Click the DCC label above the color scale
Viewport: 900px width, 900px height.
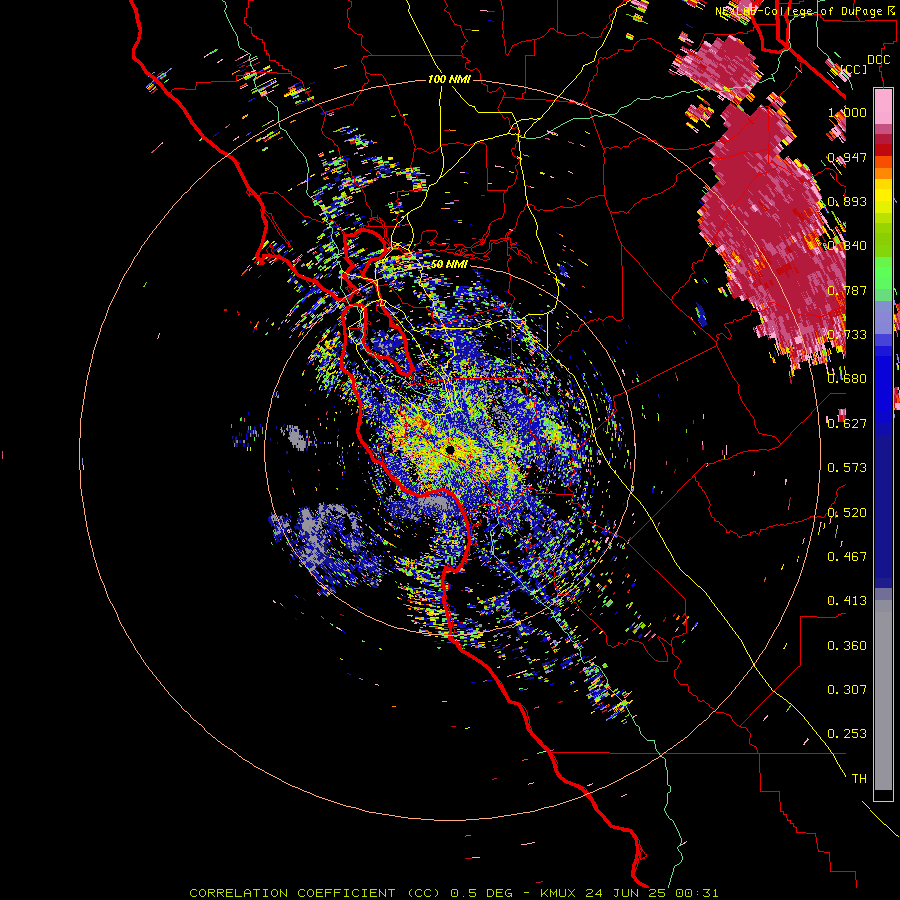point(878,60)
